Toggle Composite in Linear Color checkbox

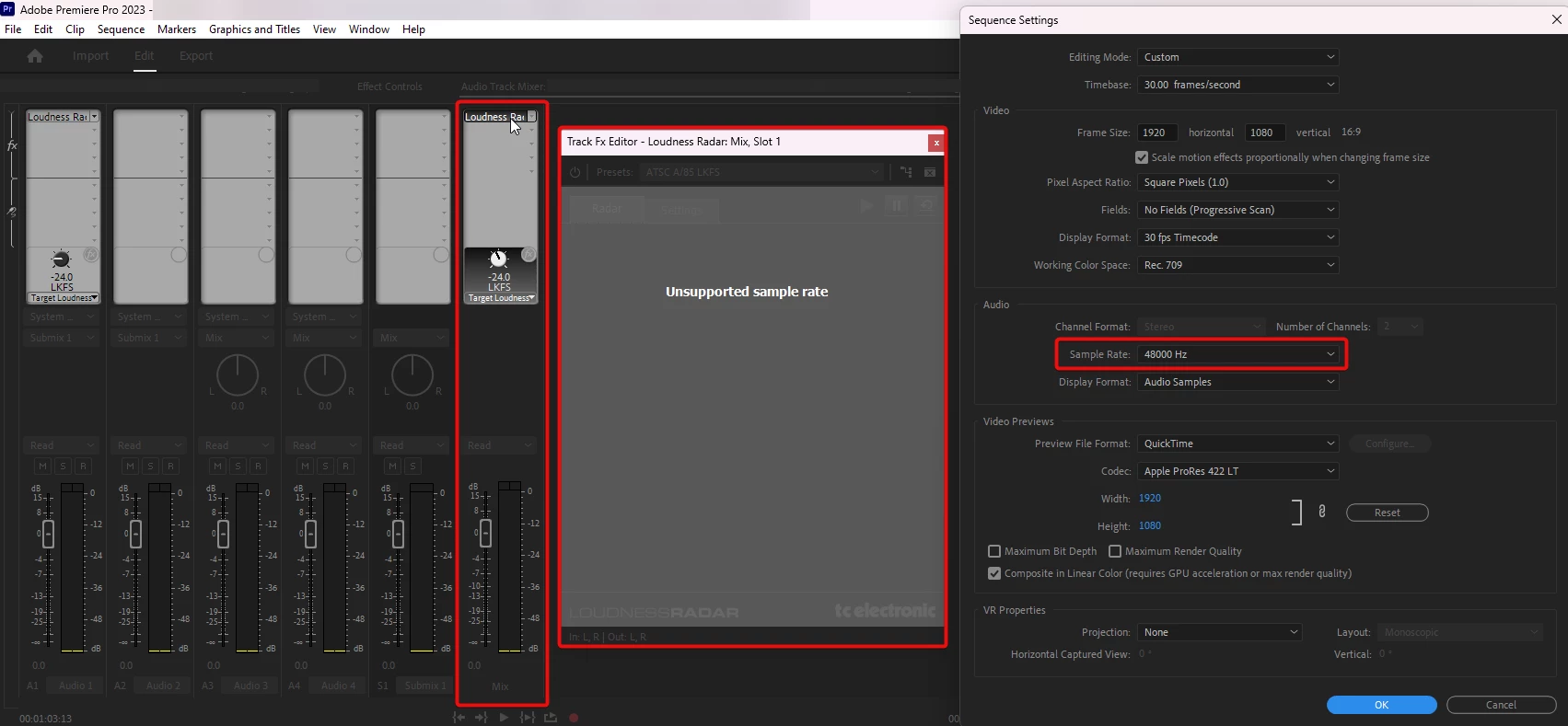pos(994,573)
